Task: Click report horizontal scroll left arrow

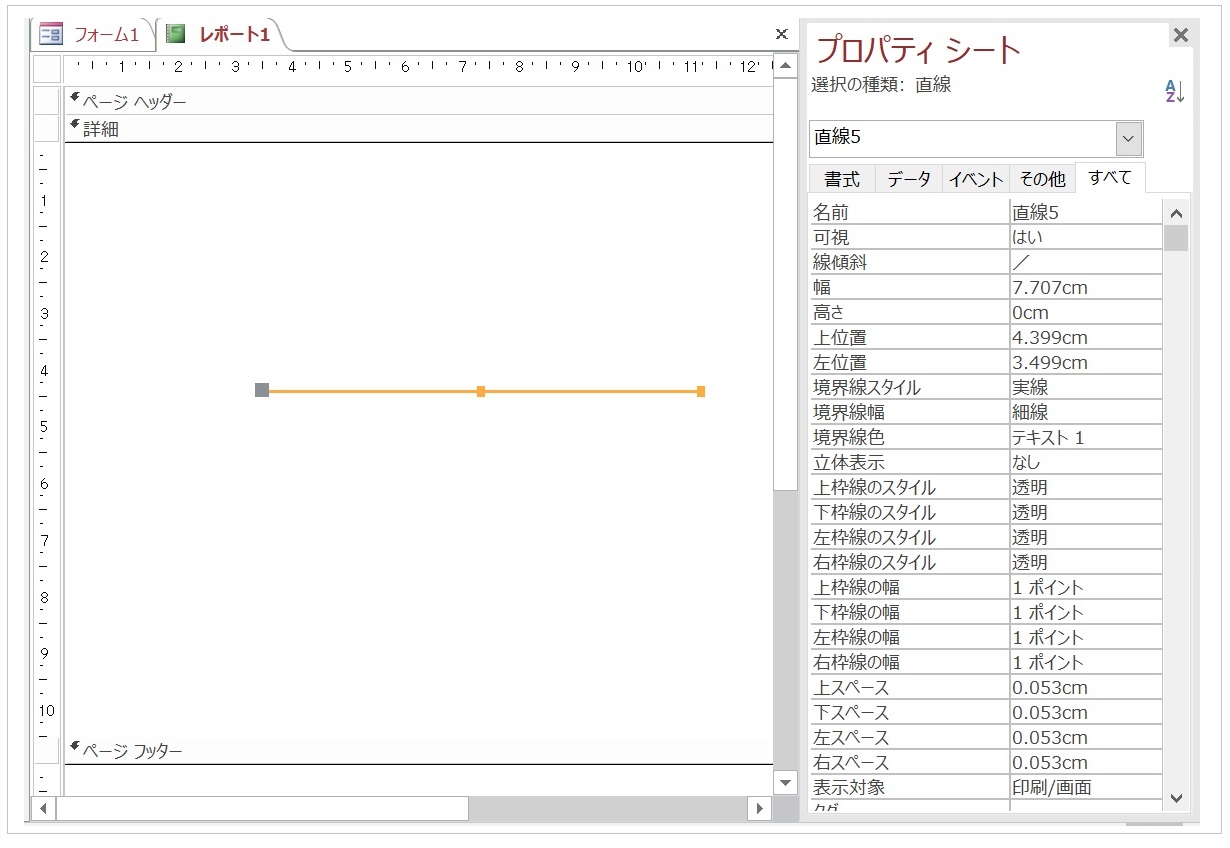Action: click(44, 808)
